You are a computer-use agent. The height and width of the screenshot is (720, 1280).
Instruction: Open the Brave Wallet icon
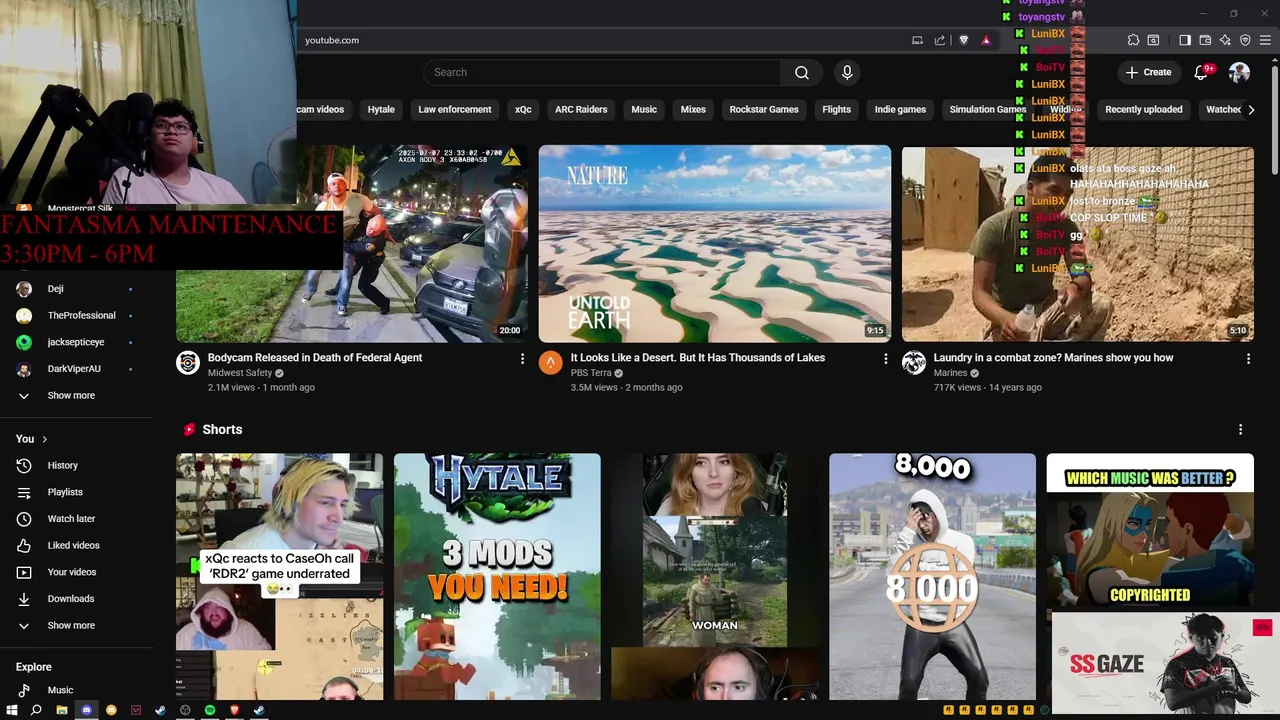pos(1205,40)
